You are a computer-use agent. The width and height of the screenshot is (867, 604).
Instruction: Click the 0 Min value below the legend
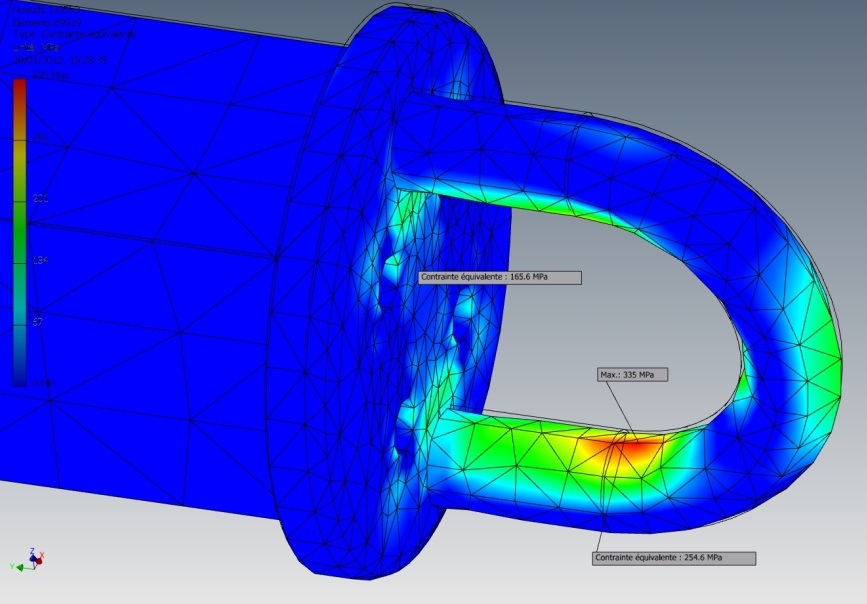pyautogui.click(x=40, y=384)
